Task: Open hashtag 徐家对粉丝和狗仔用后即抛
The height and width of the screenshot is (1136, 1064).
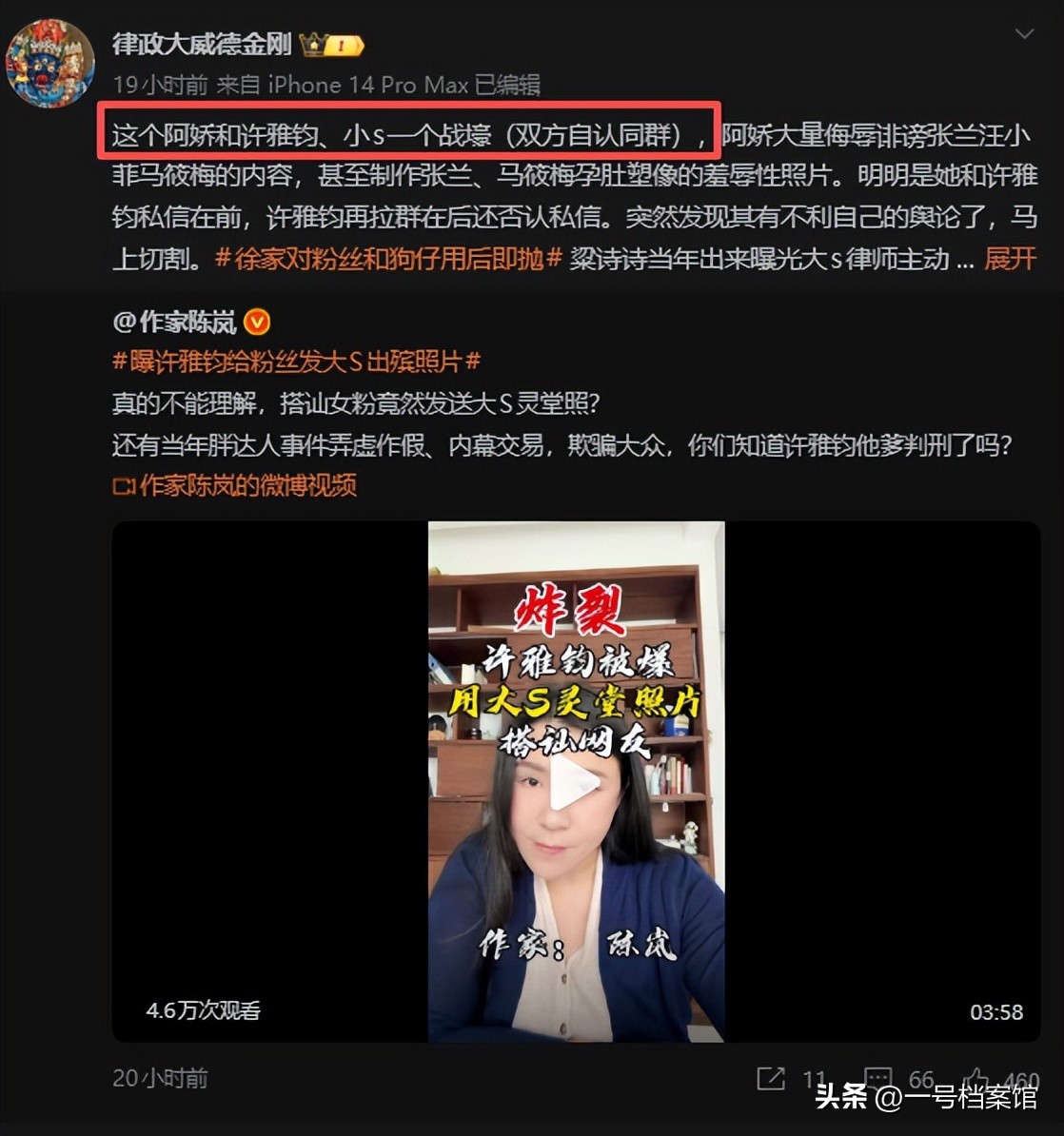Action: coord(389,259)
